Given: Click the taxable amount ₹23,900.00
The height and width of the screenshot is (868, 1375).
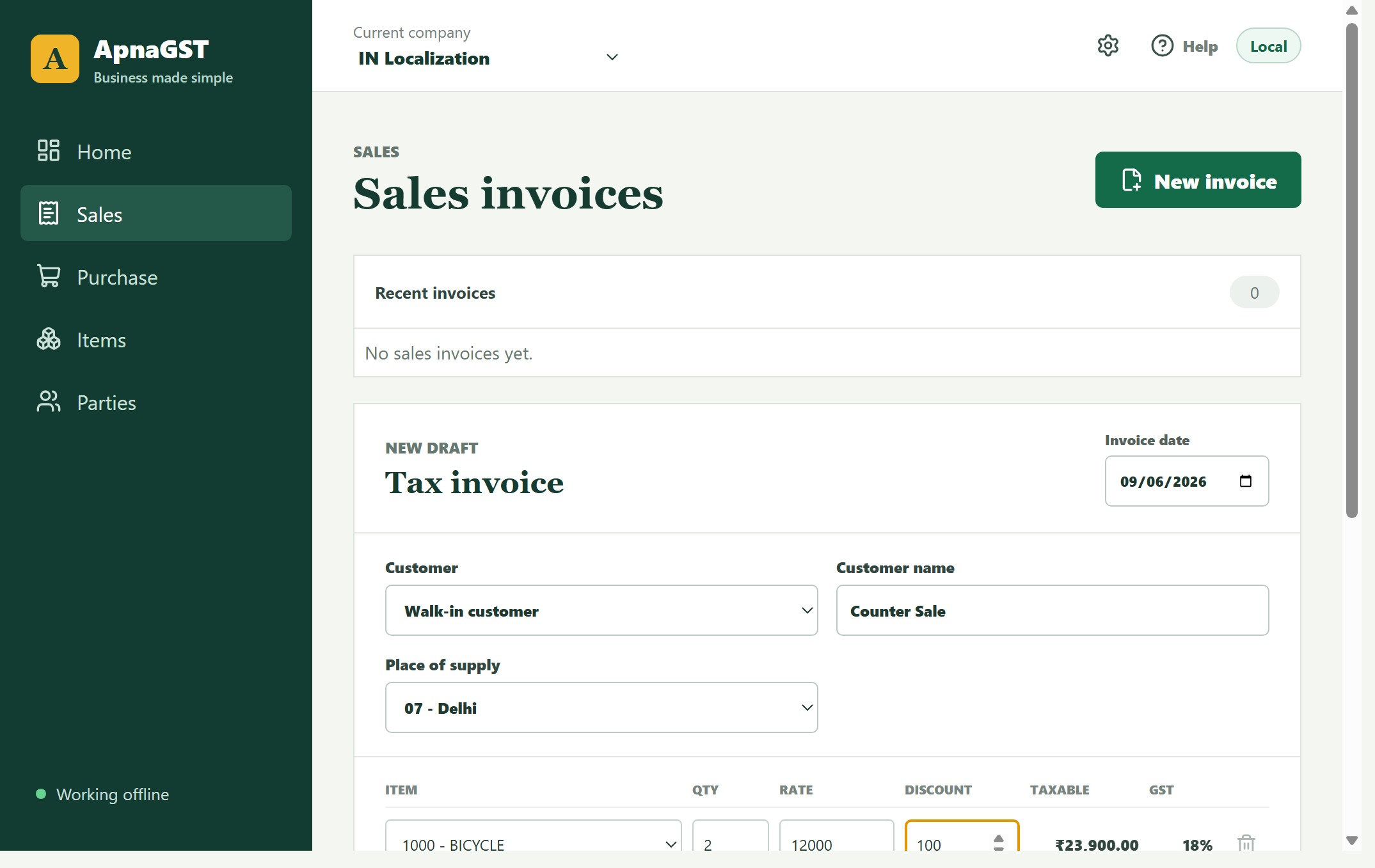Looking at the screenshot, I should coord(1097,845).
